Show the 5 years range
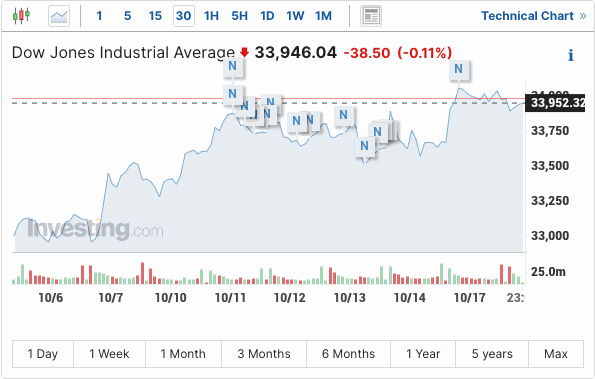The width and height of the screenshot is (595, 379). coord(492,354)
